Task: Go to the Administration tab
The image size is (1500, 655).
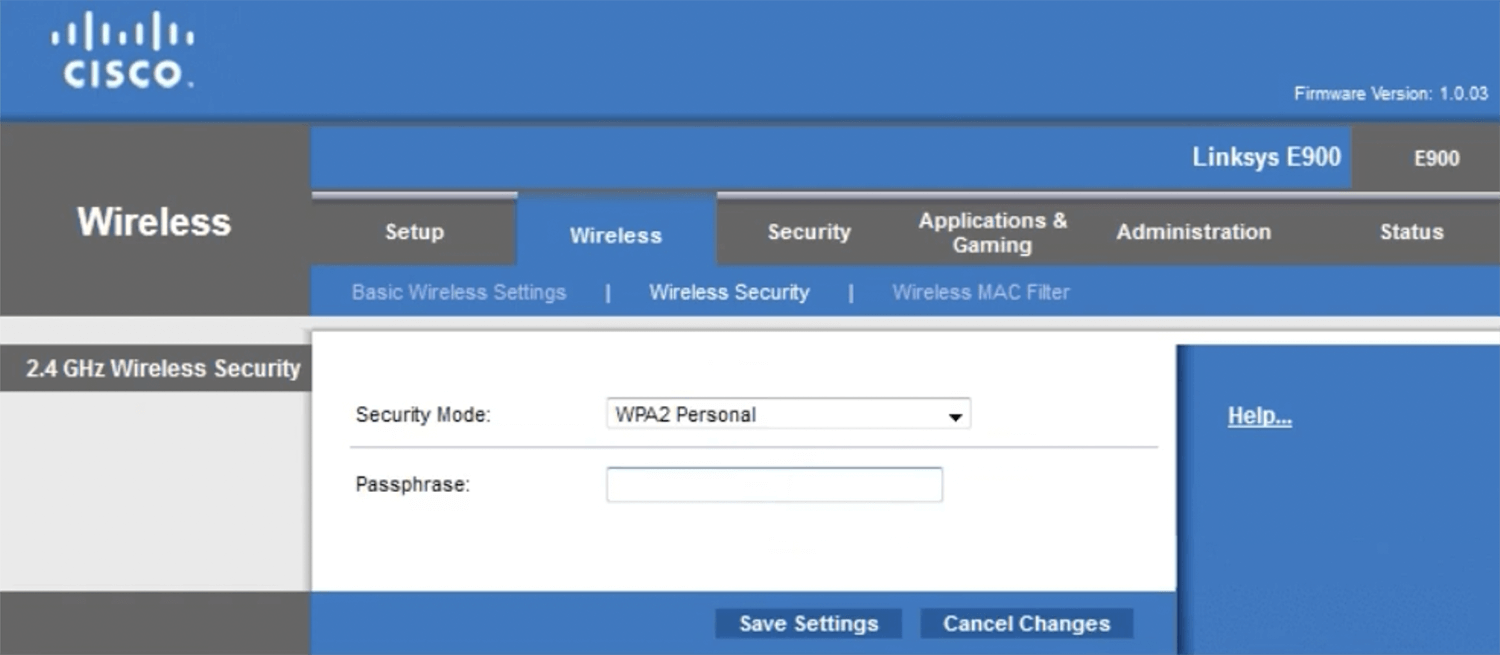Action: click(1193, 232)
